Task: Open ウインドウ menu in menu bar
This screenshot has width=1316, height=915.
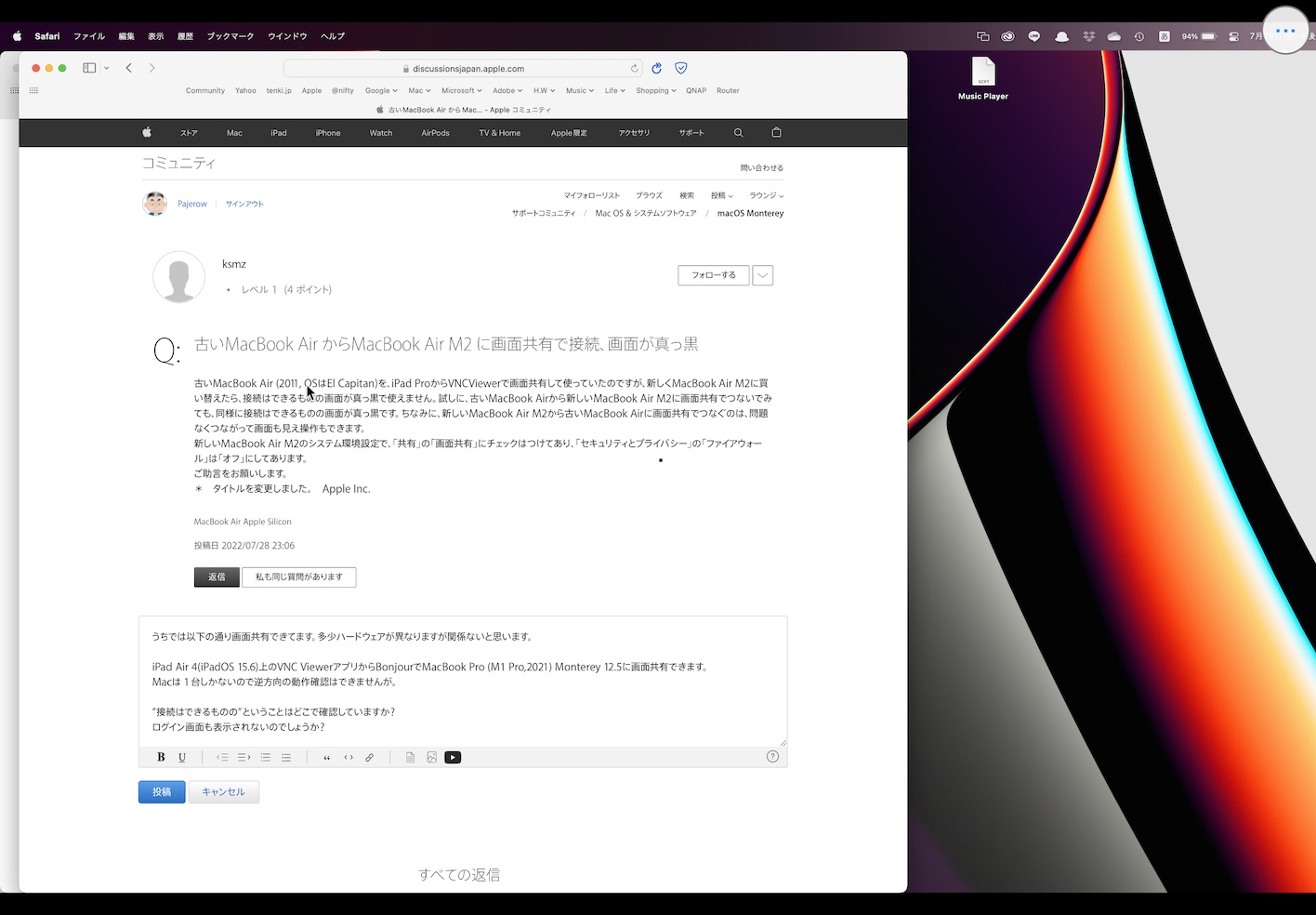Action: [287, 36]
